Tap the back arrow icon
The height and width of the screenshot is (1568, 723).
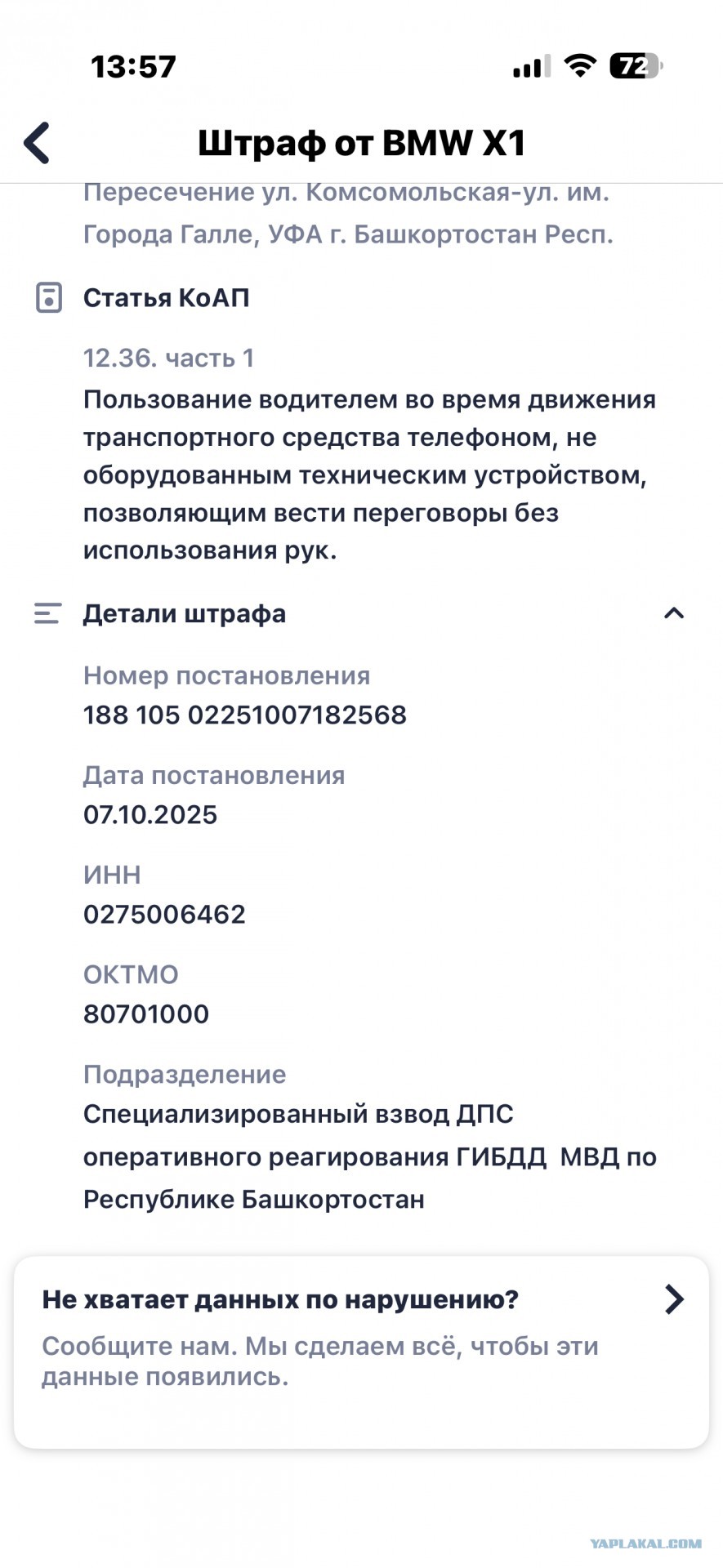point(38,143)
